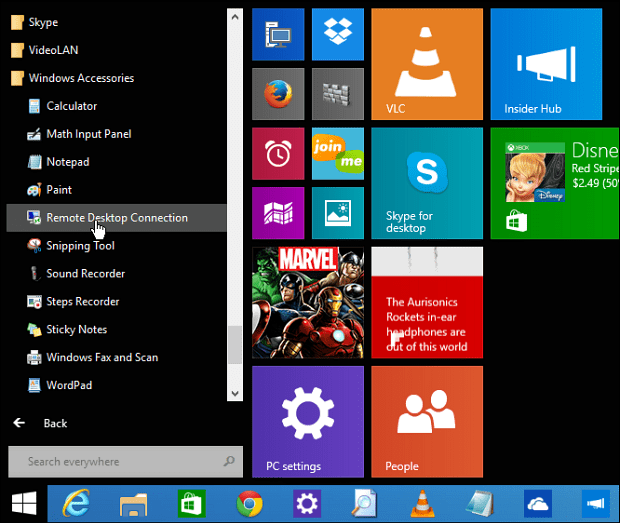This screenshot has width=620, height=523.
Task: Collapse the Windows Accessories folder
Action: click(x=117, y=78)
